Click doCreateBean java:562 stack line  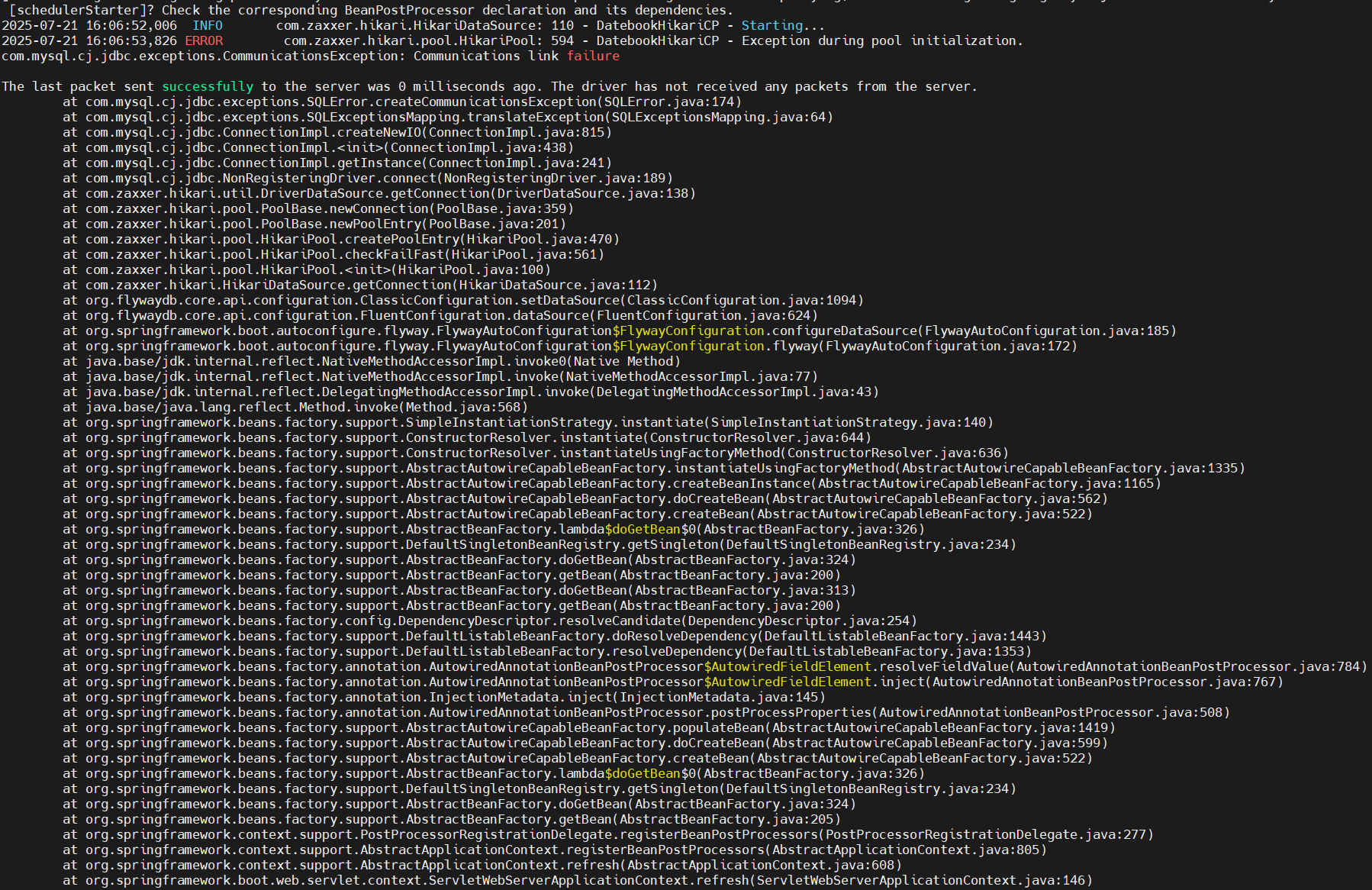coord(585,499)
